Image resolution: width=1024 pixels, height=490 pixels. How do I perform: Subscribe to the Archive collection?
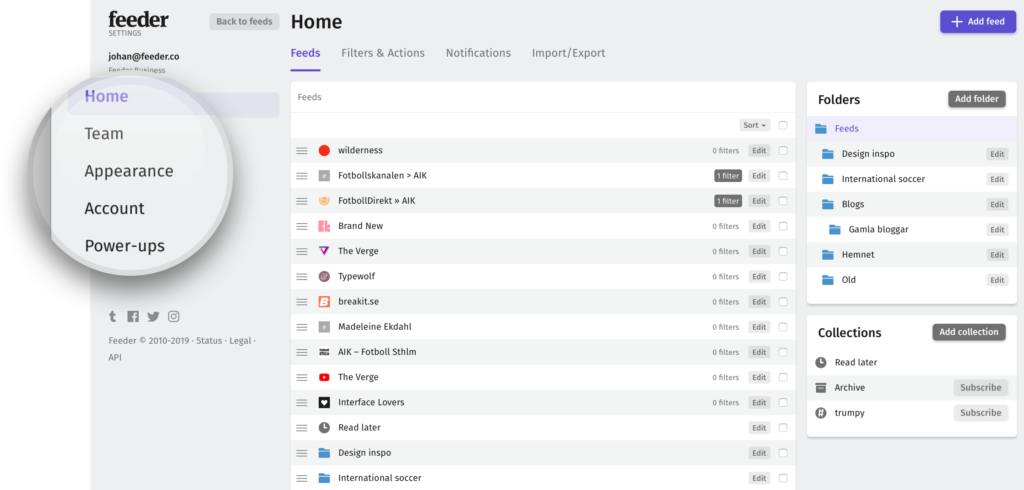(x=980, y=387)
